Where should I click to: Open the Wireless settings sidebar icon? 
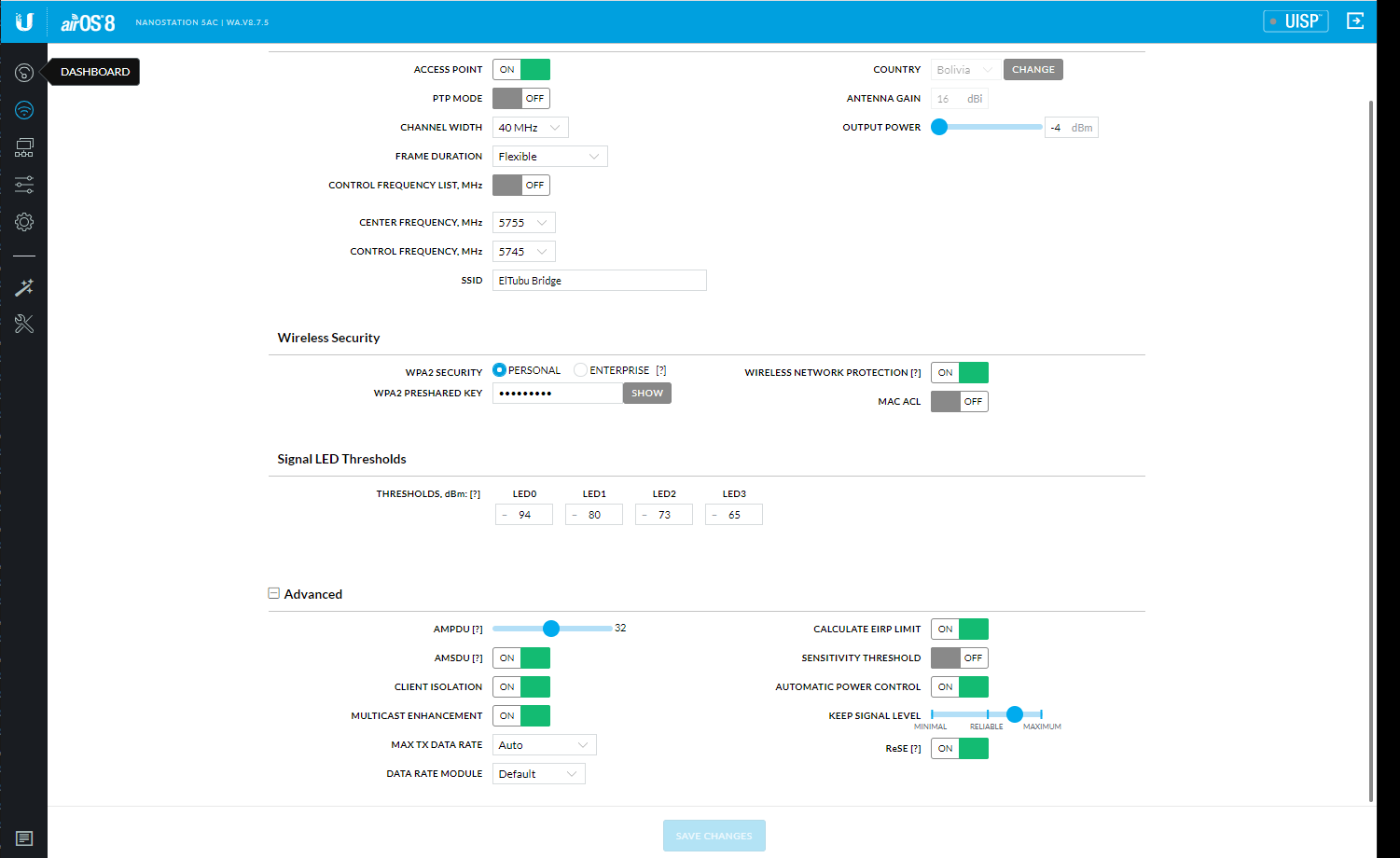click(24, 110)
